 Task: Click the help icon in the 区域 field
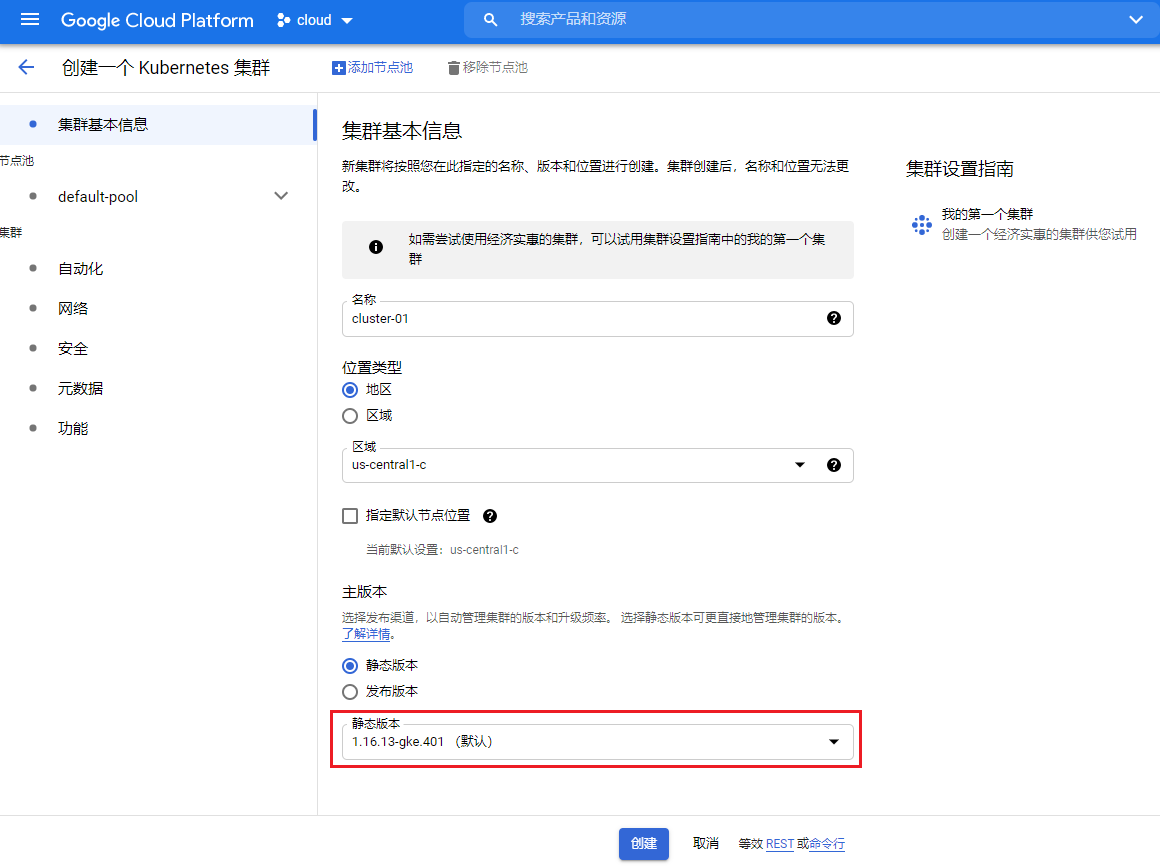tap(834, 464)
